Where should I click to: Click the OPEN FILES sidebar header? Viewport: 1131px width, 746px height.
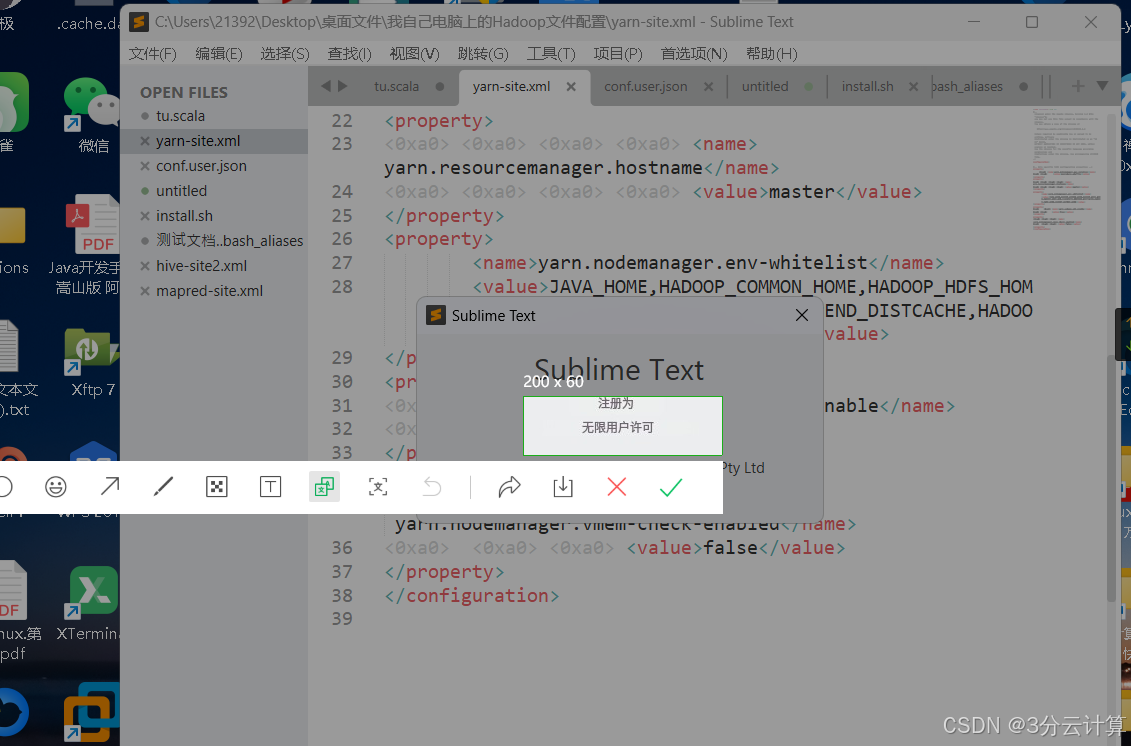click(x=184, y=92)
